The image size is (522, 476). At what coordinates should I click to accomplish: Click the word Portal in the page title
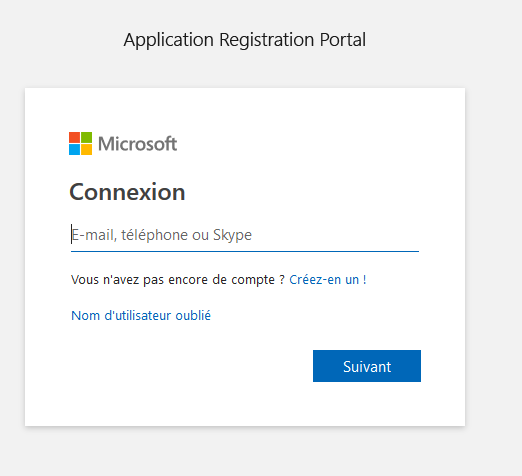tap(343, 40)
